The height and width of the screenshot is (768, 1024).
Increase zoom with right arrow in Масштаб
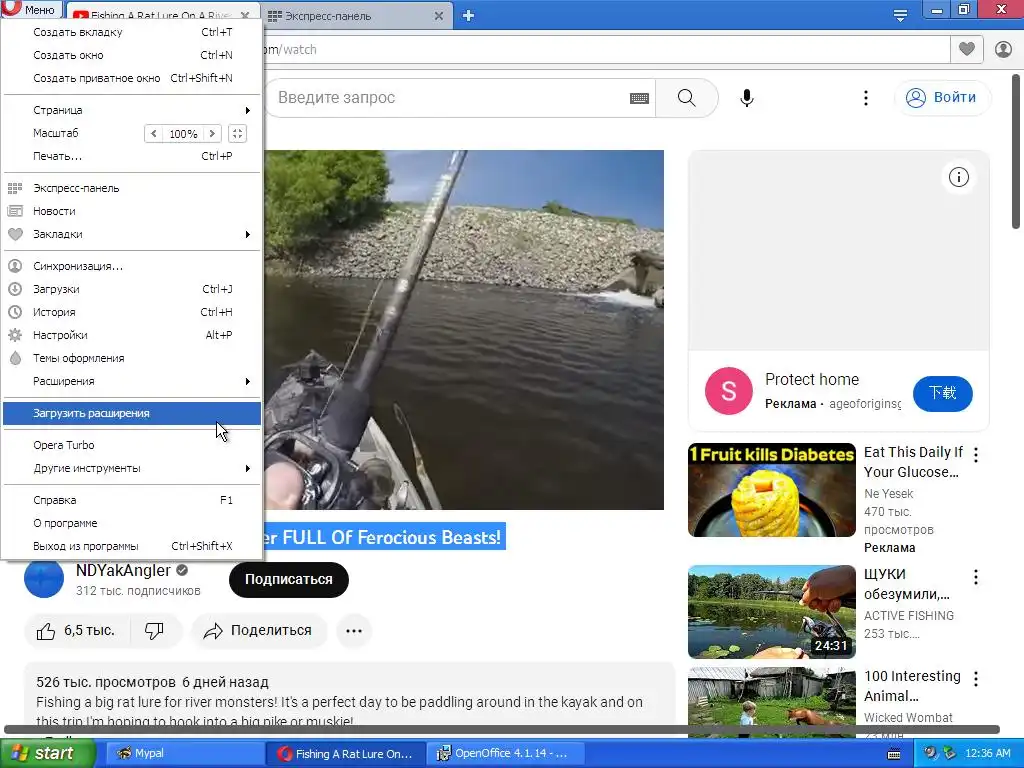point(212,133)
